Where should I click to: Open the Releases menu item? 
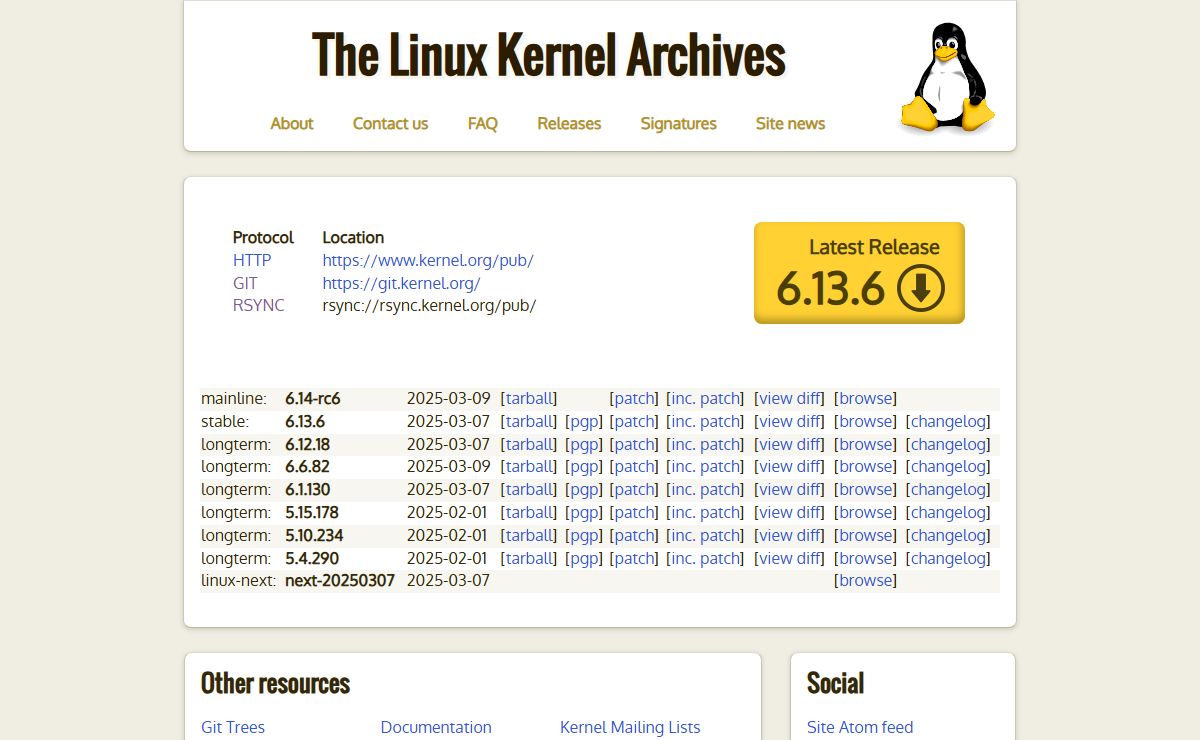(569, 123)
